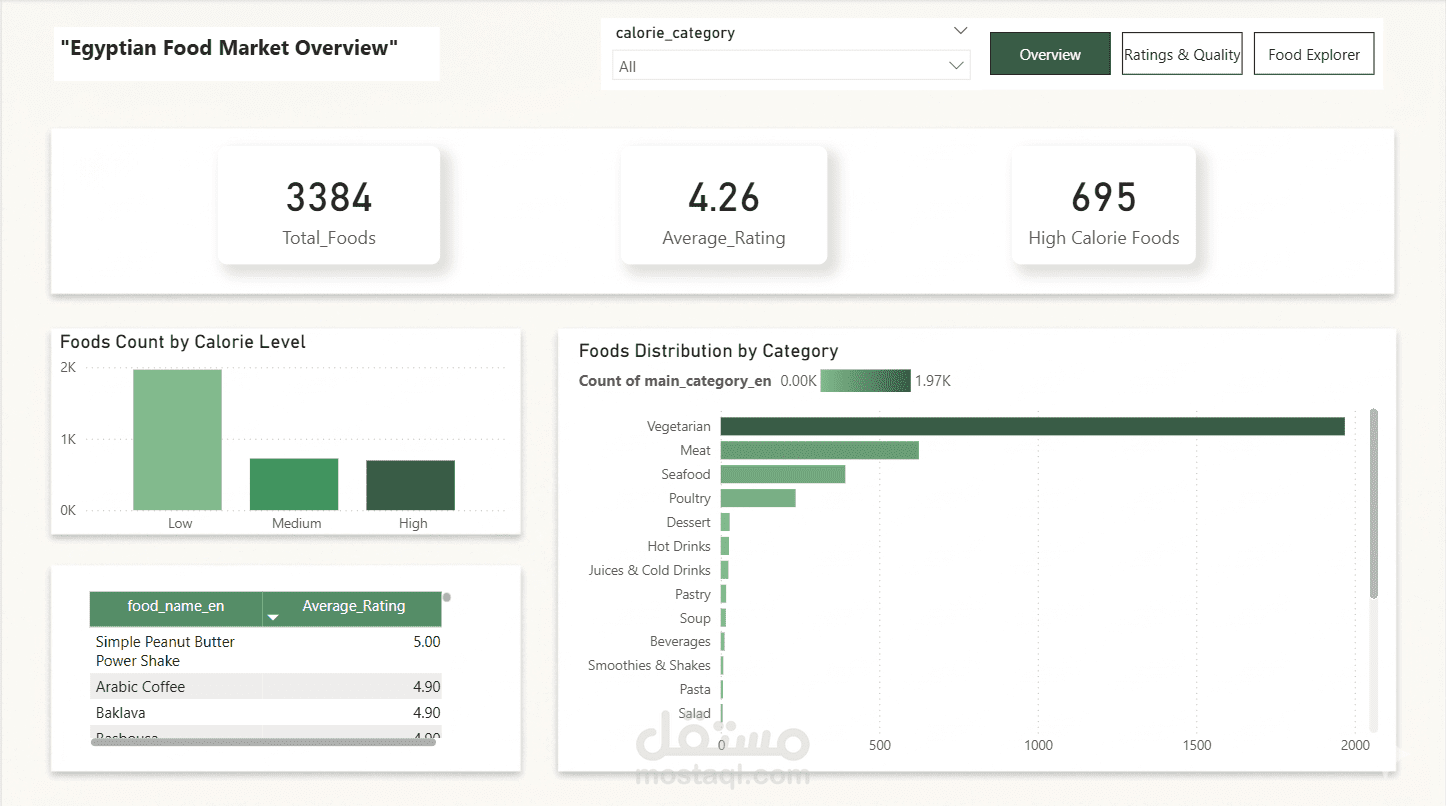Screen dimensions: 1446x806
Task: Click the sort arrow on Average_Rating column
Action: 273,618
